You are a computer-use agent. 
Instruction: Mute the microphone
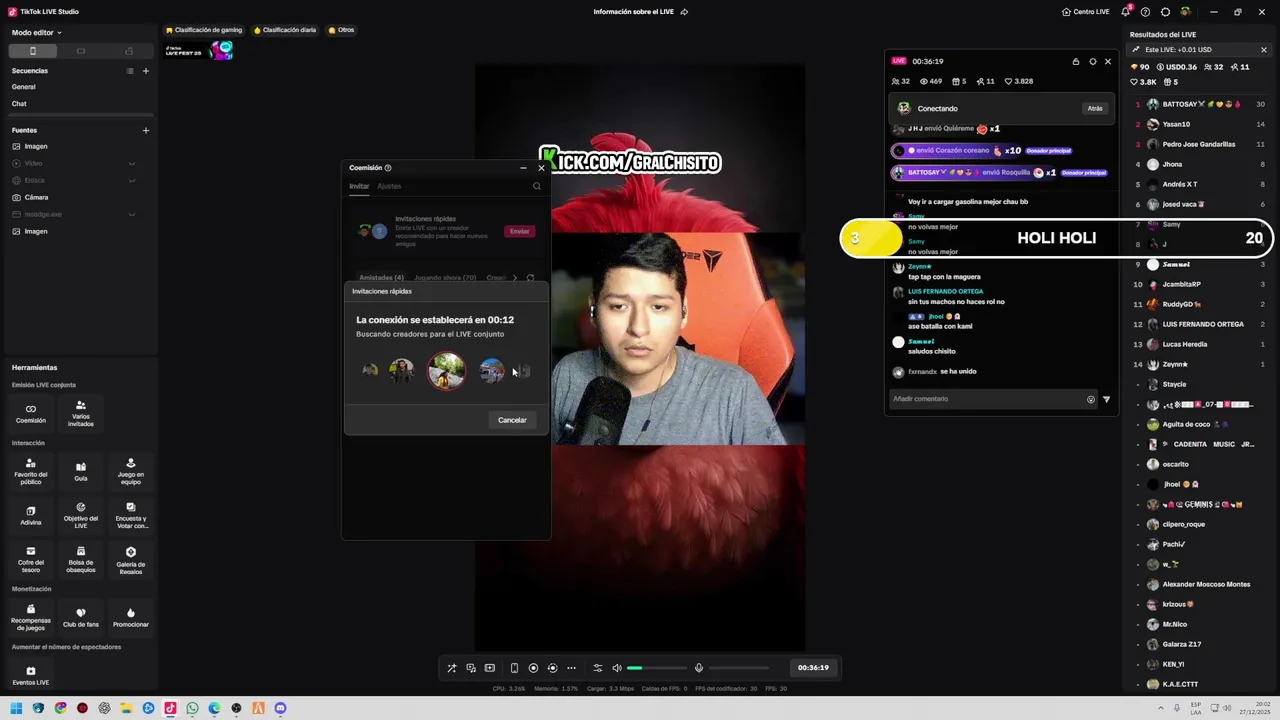pos(699,668)
